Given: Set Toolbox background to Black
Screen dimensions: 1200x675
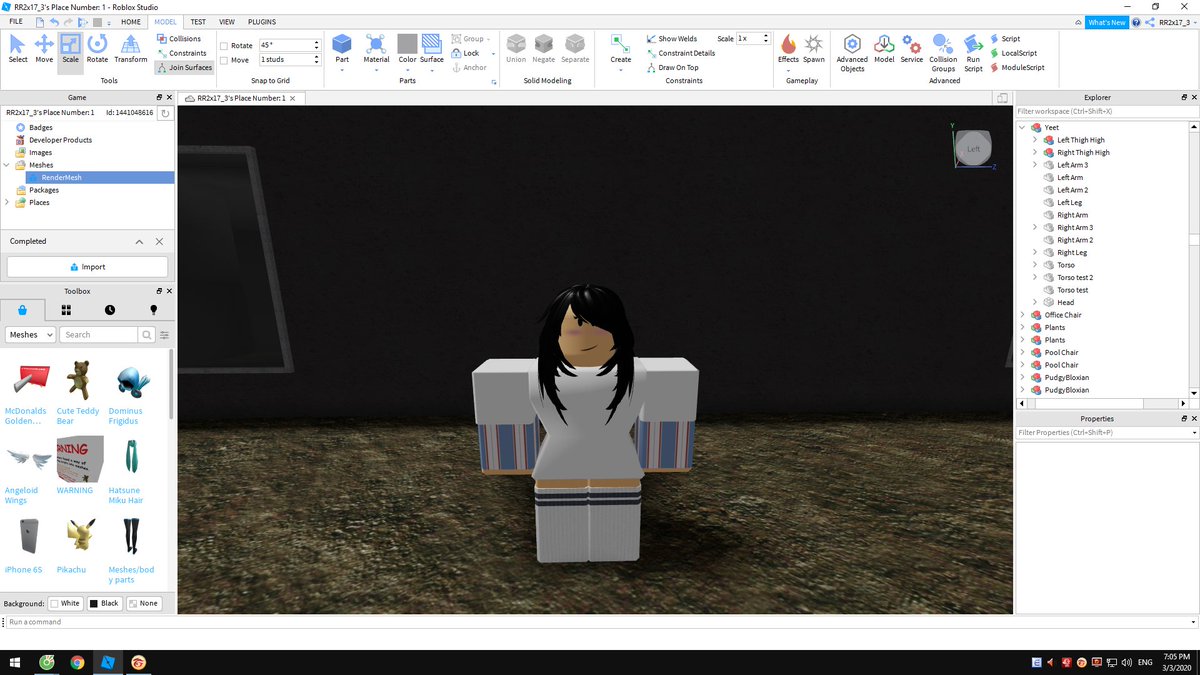Looking at the screenshot, I should click(104, 603).
